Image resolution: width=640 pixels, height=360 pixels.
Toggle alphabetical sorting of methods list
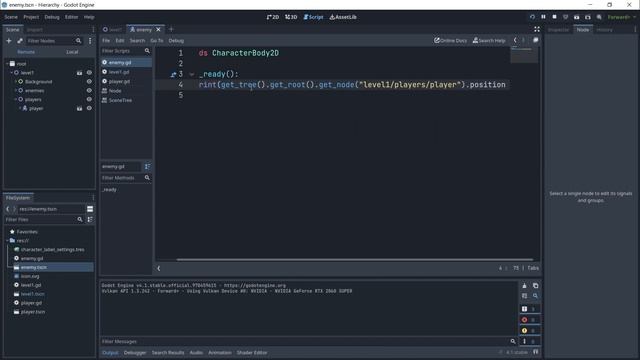point(147,167)
